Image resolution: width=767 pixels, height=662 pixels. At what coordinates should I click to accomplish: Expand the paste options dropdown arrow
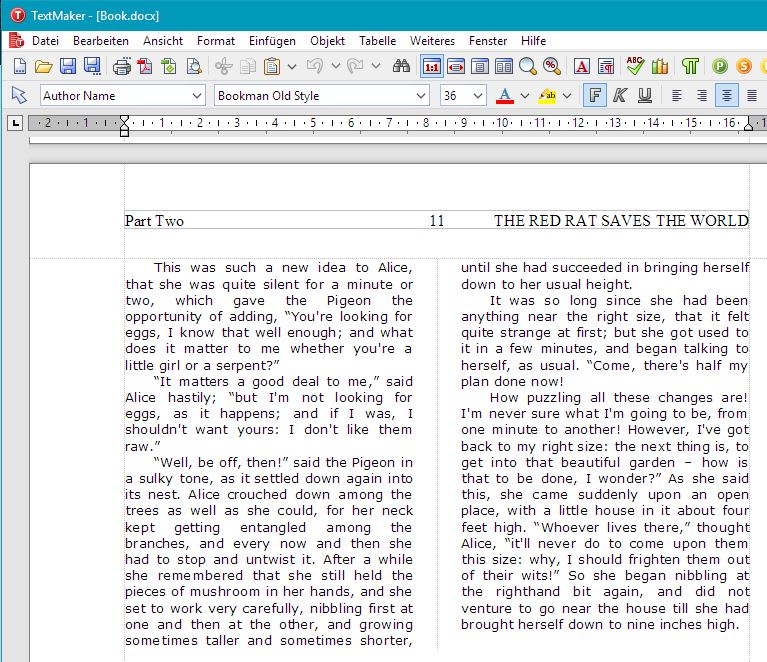pos(292,66)
